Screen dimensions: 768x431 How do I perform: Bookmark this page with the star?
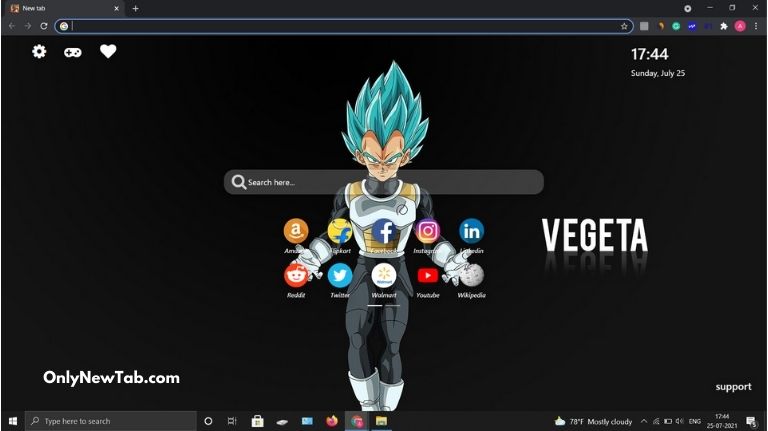624,26
